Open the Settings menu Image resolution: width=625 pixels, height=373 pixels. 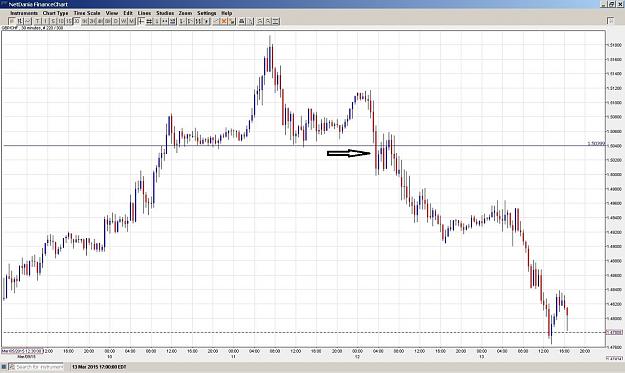tap(206, 13)
